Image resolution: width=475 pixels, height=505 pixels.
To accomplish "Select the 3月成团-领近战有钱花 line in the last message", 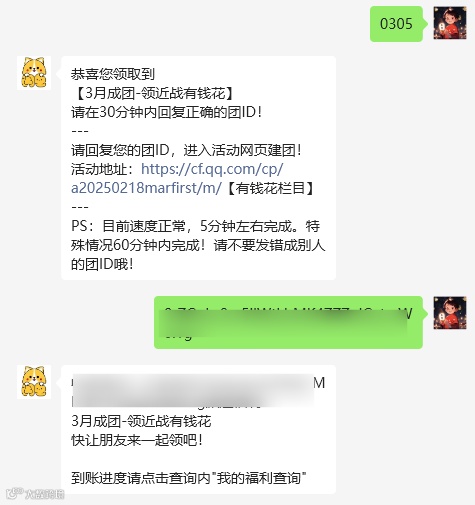I will pyautogui.click(x=141, y=421).
